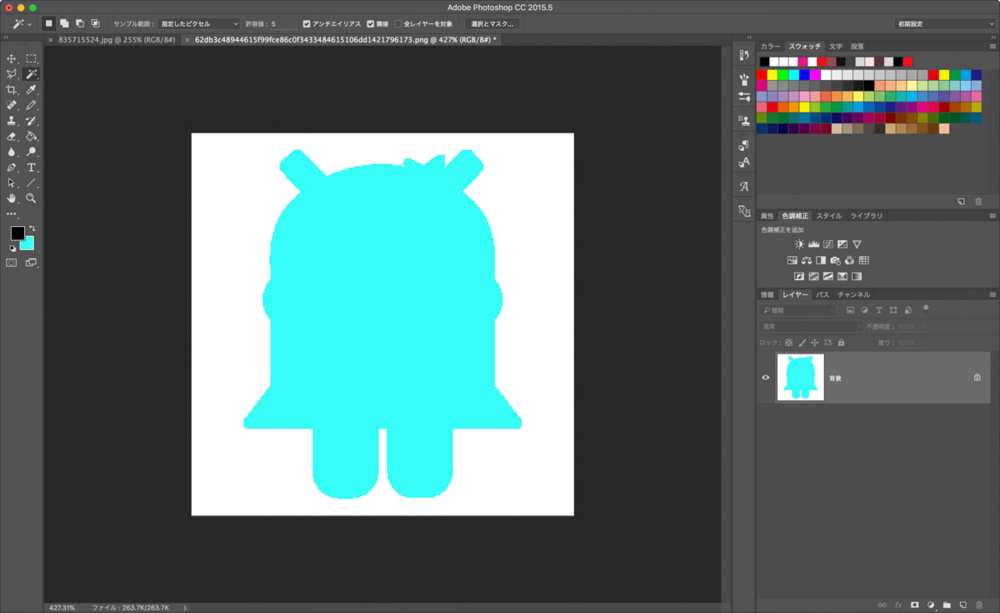Image resolution: width=1000 pixels, height=613 pixels.
Task: Select the Type tool
Action: [x=31, y=167]
